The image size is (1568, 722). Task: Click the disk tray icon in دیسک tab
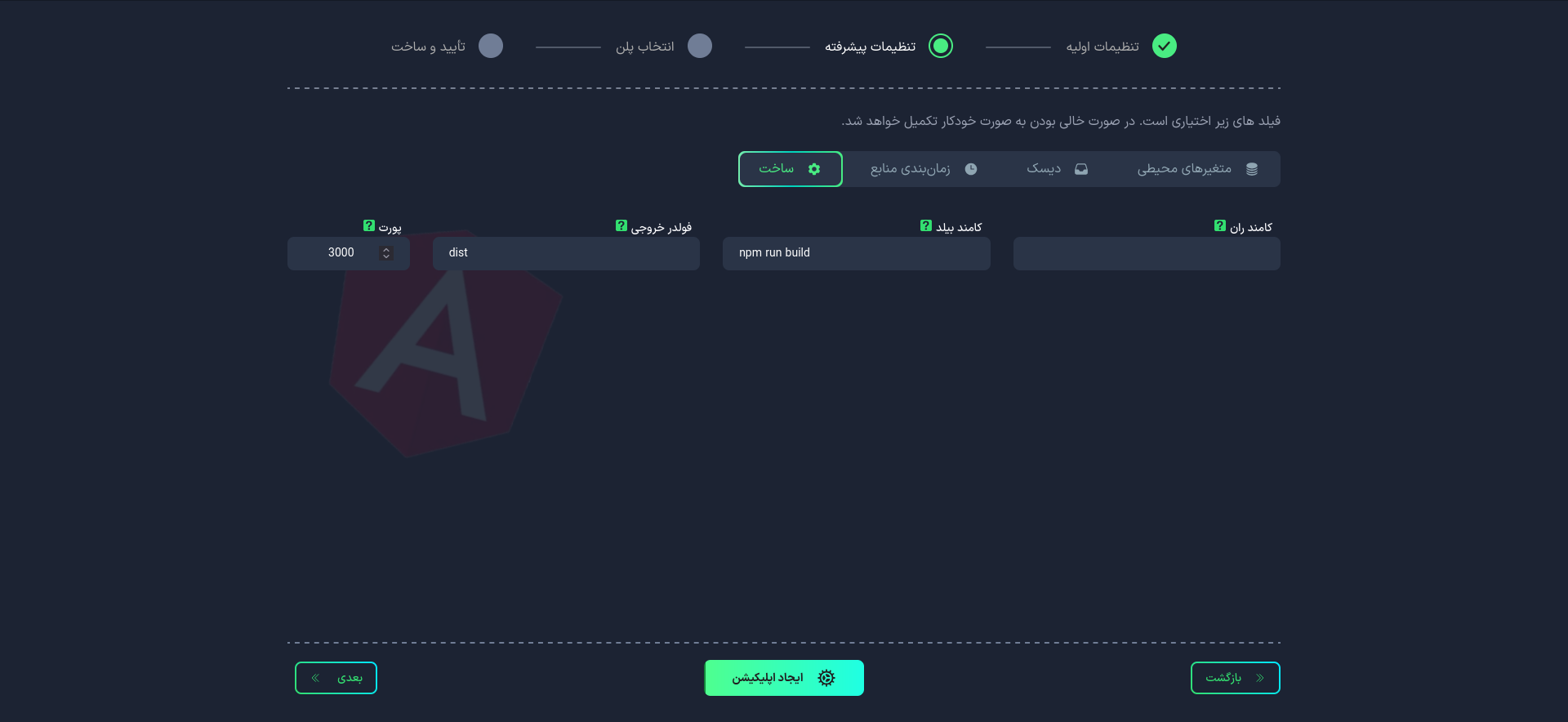coord(1080,169)
